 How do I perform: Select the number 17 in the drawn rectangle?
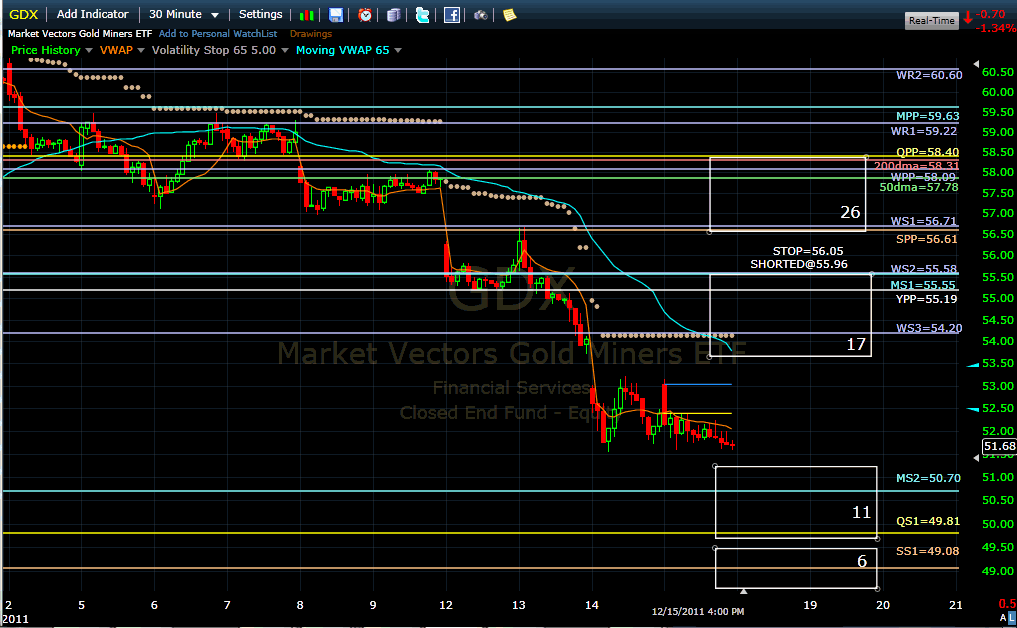point(856,344)
